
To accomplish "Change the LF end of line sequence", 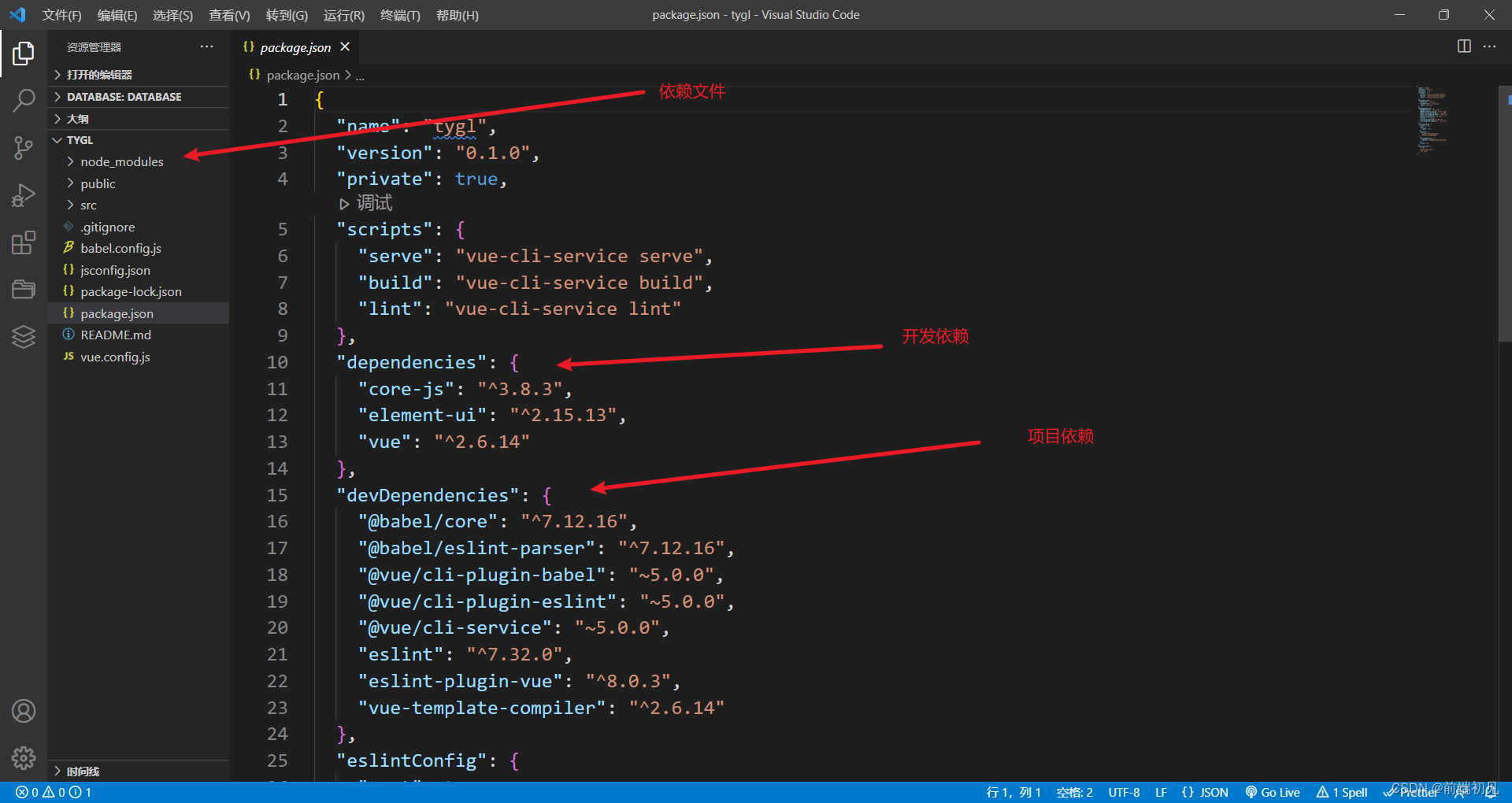I will [1161, 792].
